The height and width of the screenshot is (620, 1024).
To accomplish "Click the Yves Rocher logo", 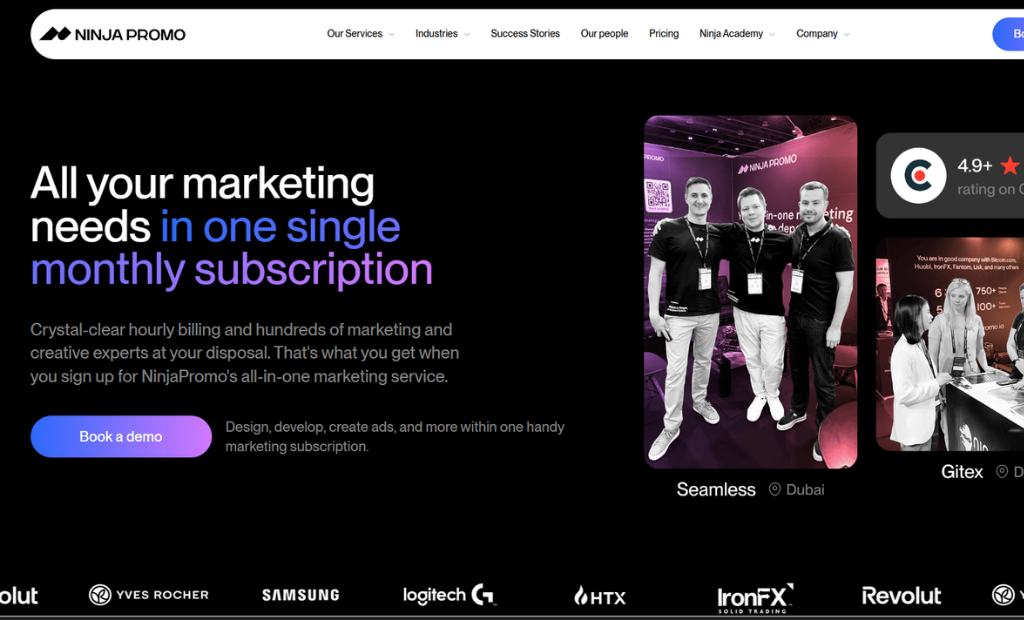I will (x=149, y=595).
